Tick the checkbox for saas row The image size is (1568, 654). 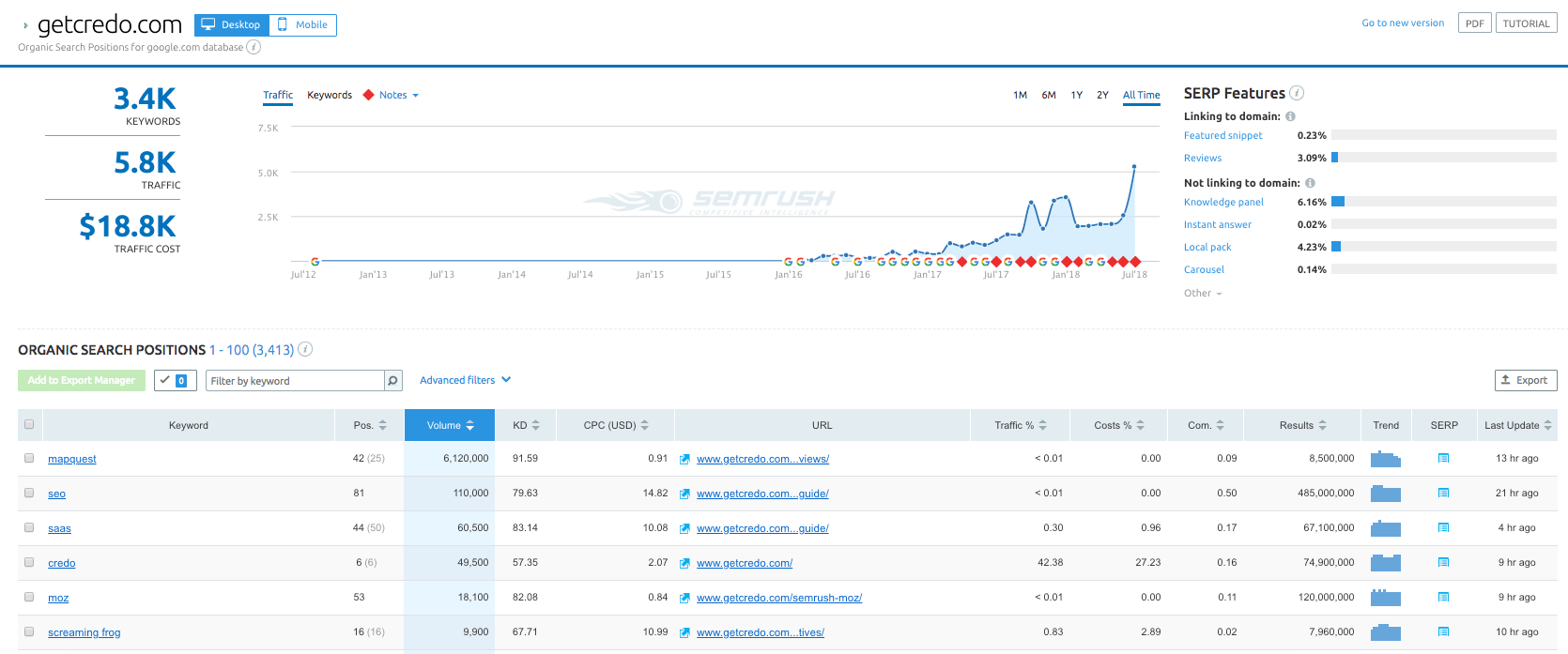coord(29,527)
